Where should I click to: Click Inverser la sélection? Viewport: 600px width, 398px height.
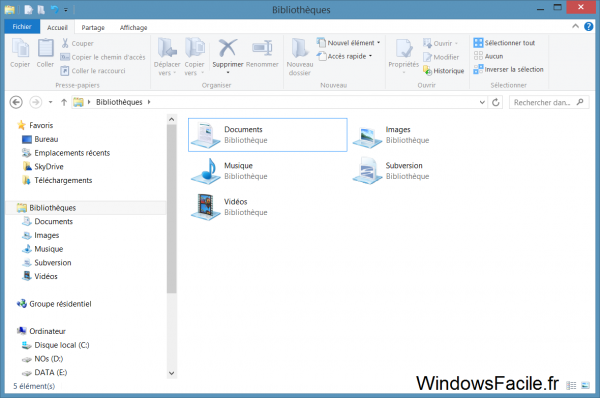(x=508, y=69)
